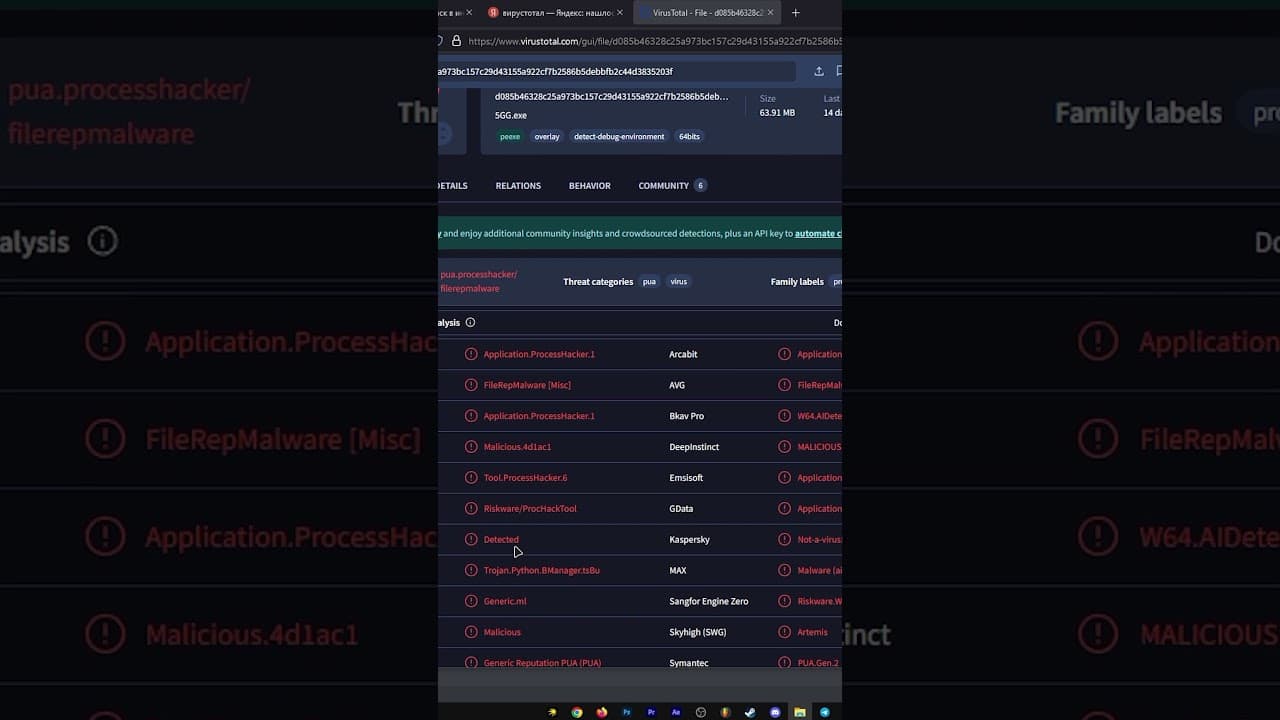Click the info icon next to analysis heading
This screenshot has width=1280, height=720.
470,322
